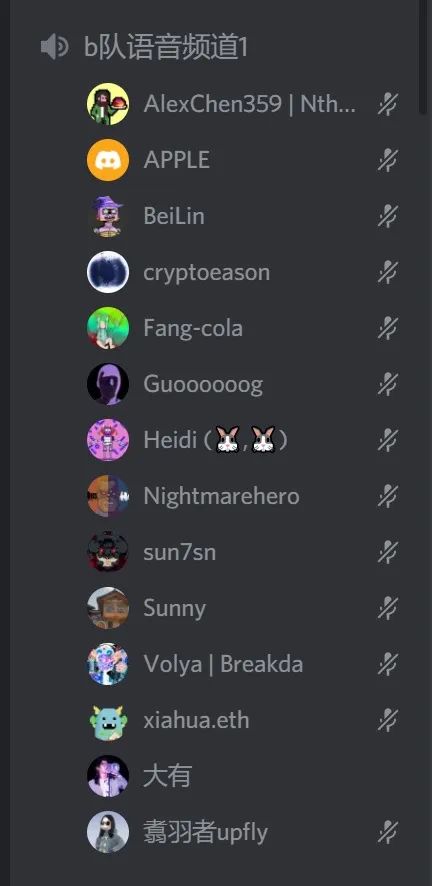The height and width of the screenshot is (886, 432).
Task: Click the muted microphone icon next to Guooooog
Action: coord(388,384)
